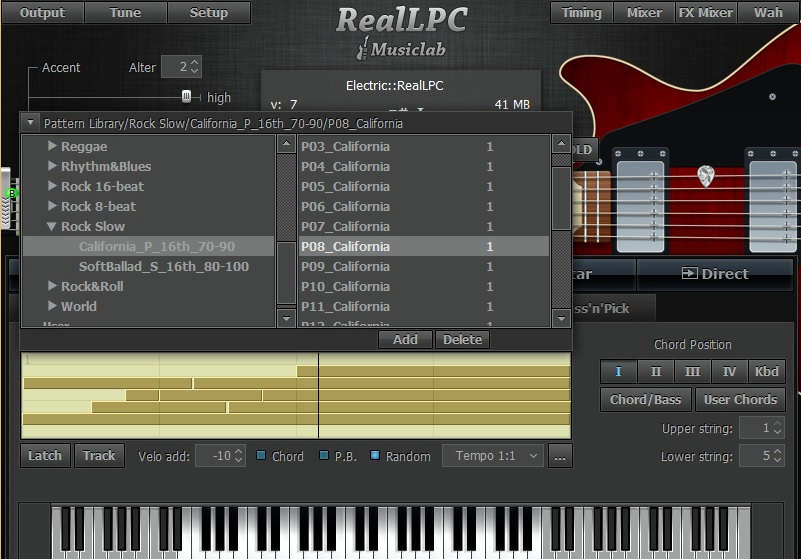
Task: Enable the Chord checkbox
Action: click(x=262, y=456)
